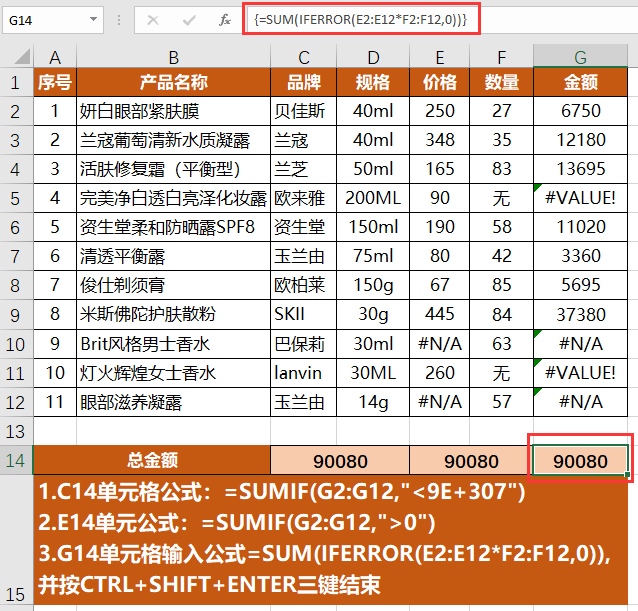Select amount cell 6750

(x=580, y=111)
